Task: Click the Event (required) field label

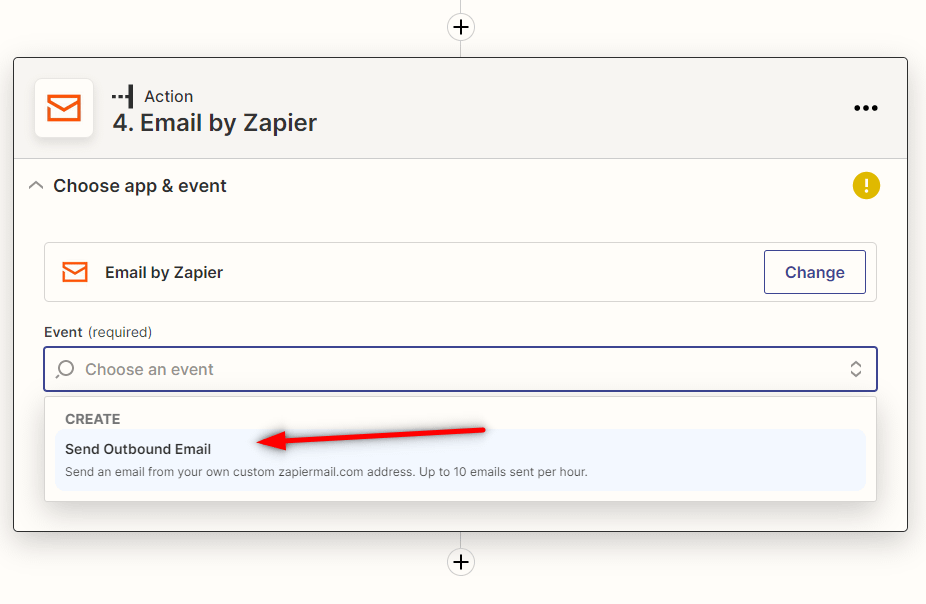Action: [x=98, y=332]
